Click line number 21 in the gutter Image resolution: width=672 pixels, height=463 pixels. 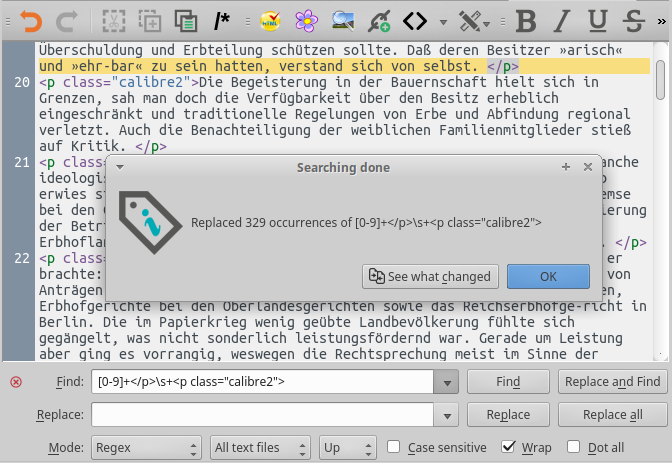click(22, 162)
